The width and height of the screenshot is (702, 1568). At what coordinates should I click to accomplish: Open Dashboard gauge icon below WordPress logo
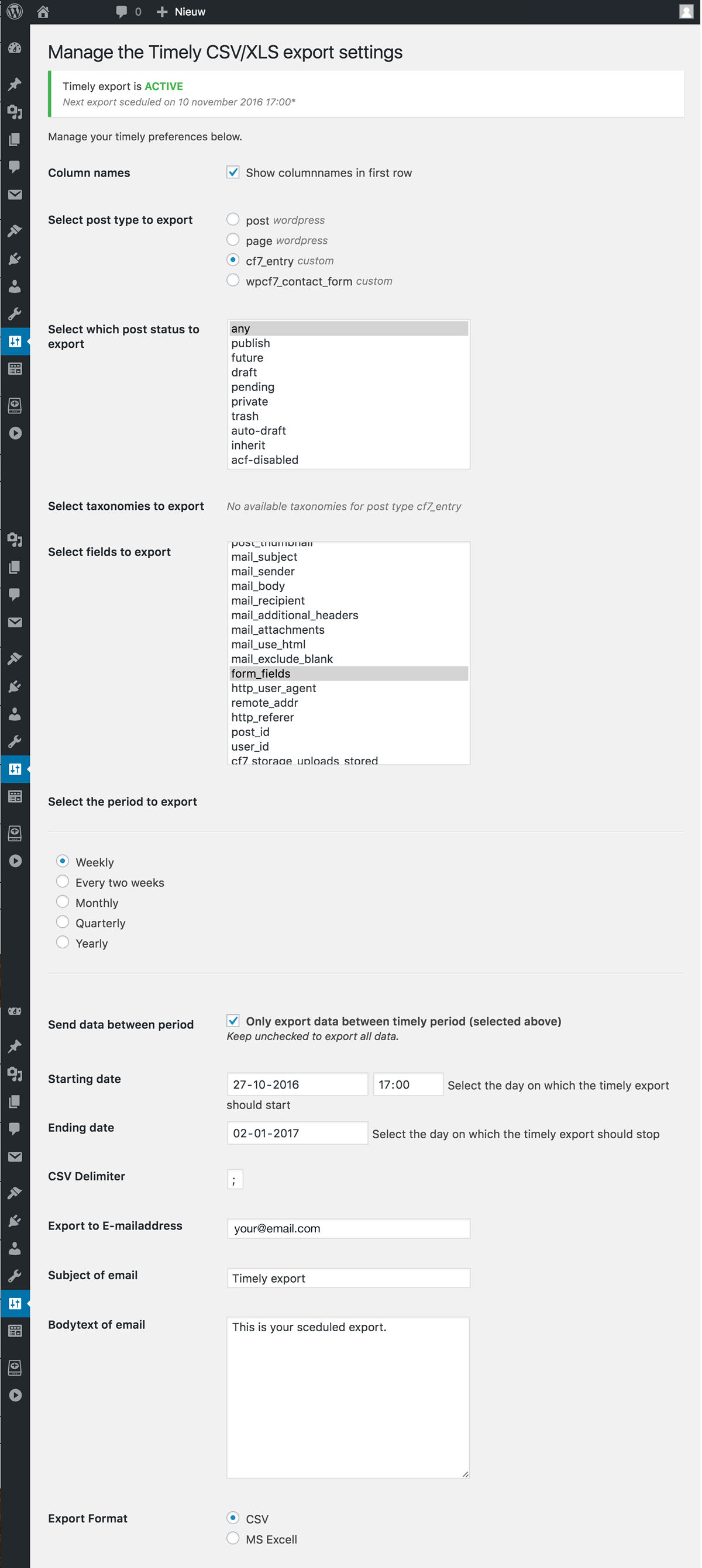[x=15, y=48]
